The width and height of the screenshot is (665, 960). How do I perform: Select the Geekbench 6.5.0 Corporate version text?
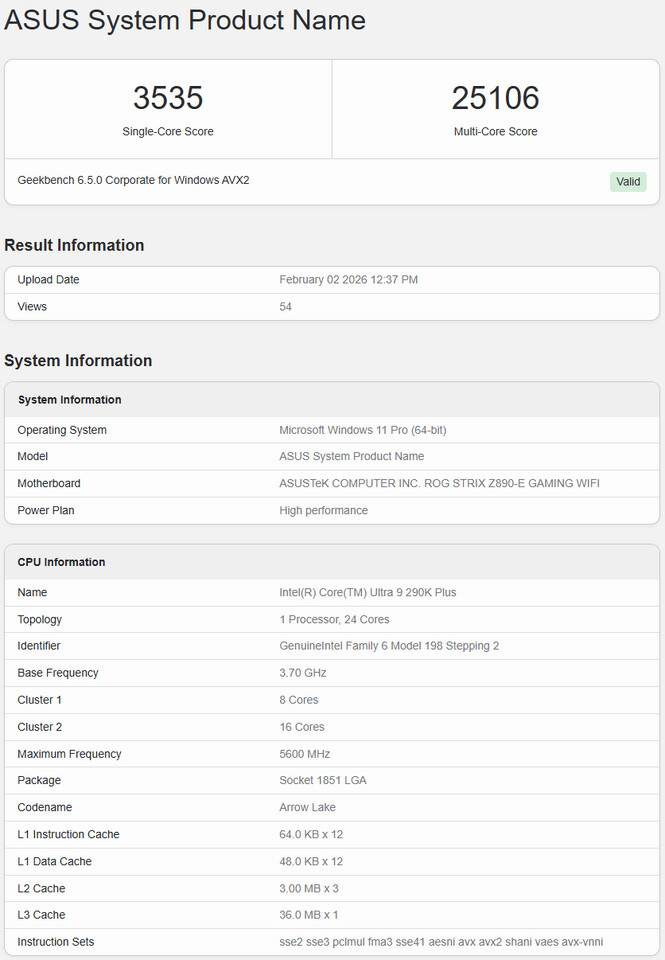tap(133, 180)
